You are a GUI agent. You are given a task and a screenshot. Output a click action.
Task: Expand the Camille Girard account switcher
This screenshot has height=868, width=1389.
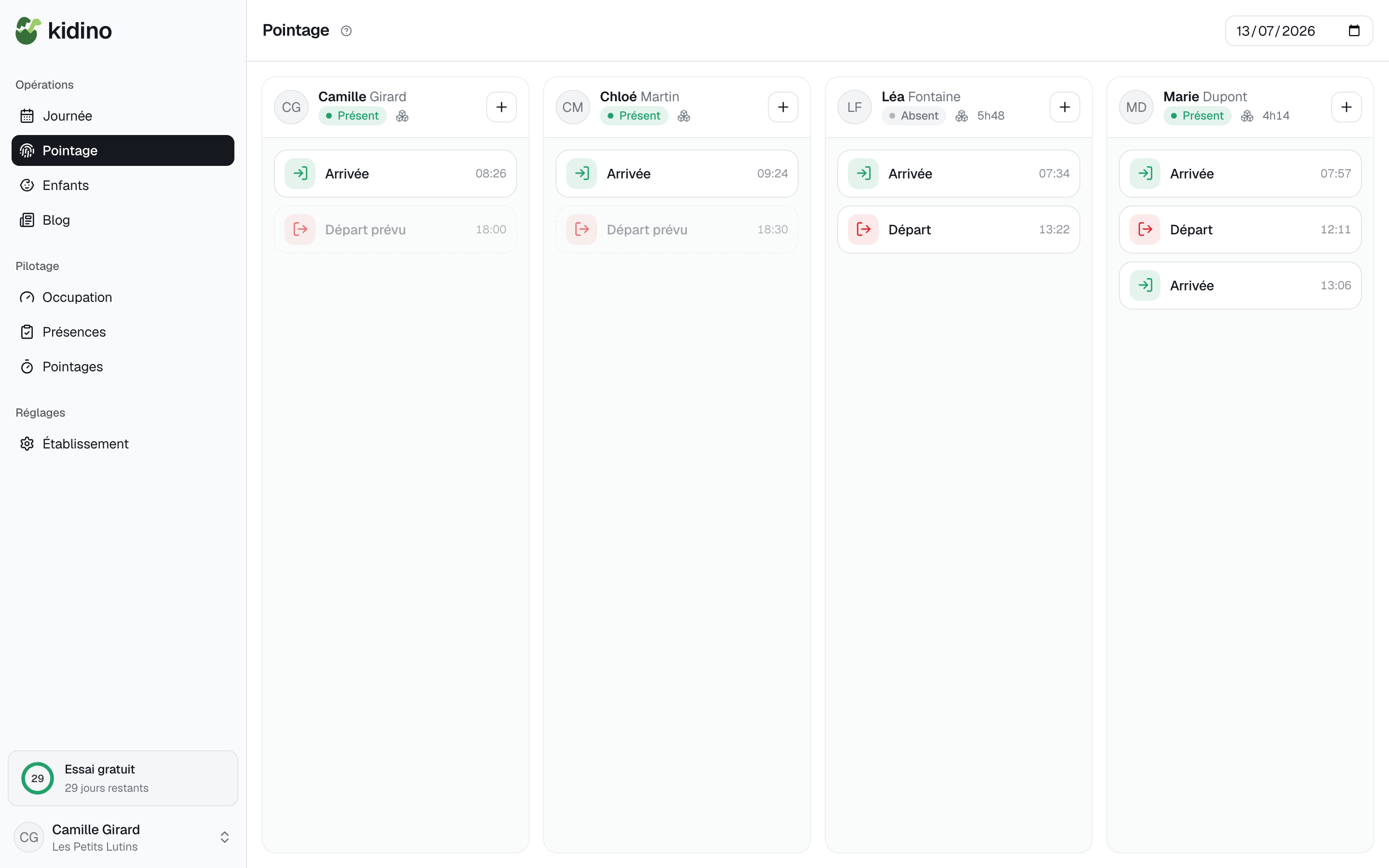tap(224, 837)
